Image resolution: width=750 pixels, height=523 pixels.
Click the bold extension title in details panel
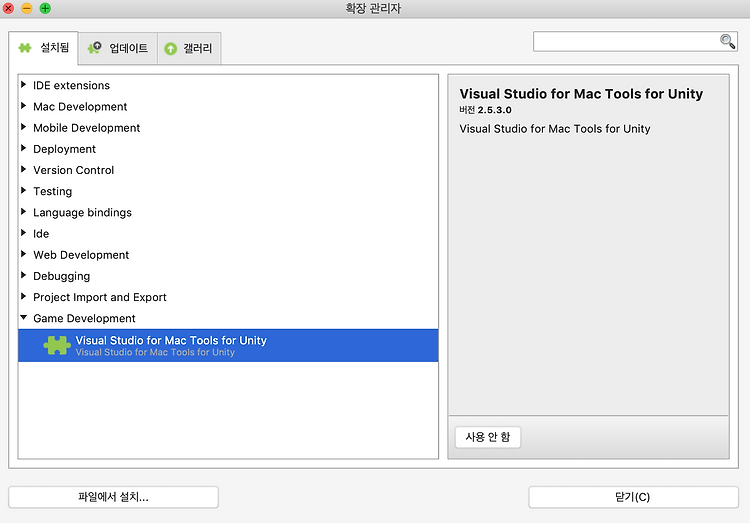click(x=581, y=94)
